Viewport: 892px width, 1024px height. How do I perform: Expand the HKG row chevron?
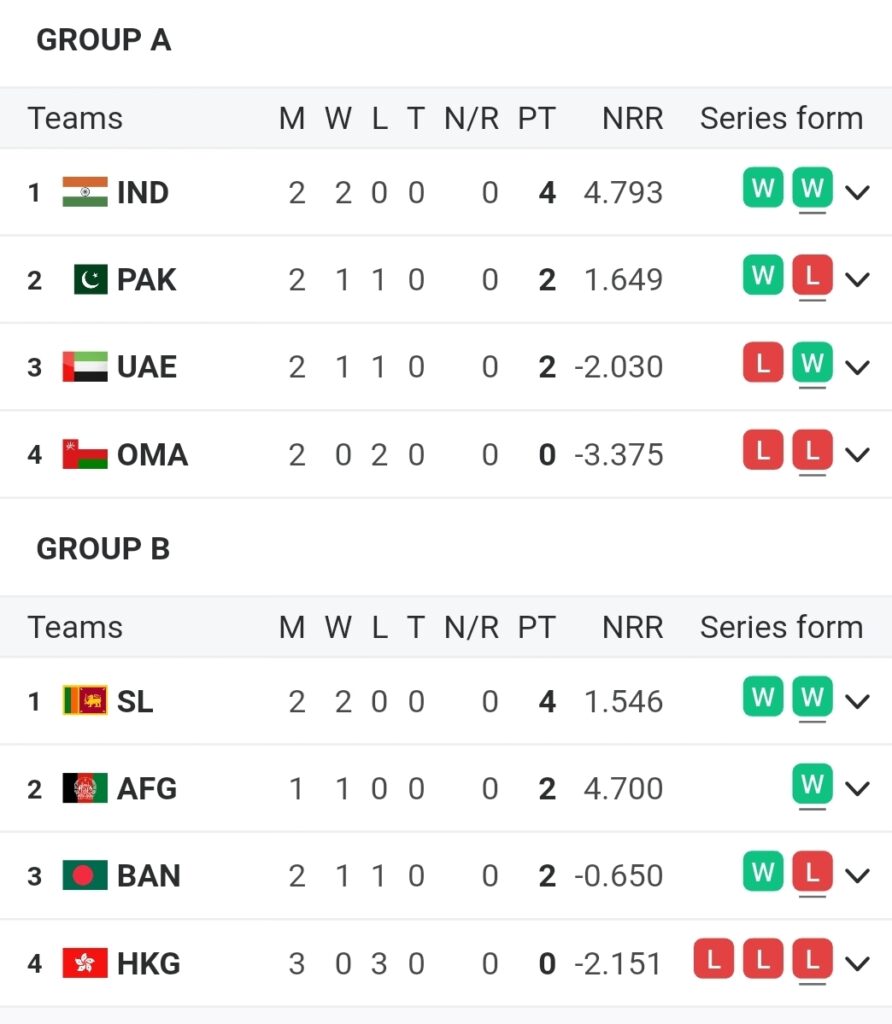tap(857, 964)
